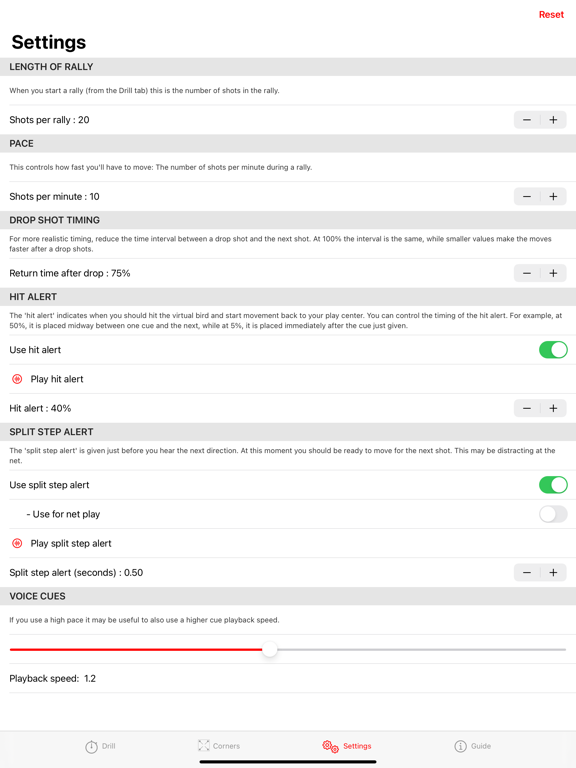The width and height of the screenshot is (576, 768).
Task: Decrease shots per rally with minus
Action: pyautogui.click(x=527, y=120)
